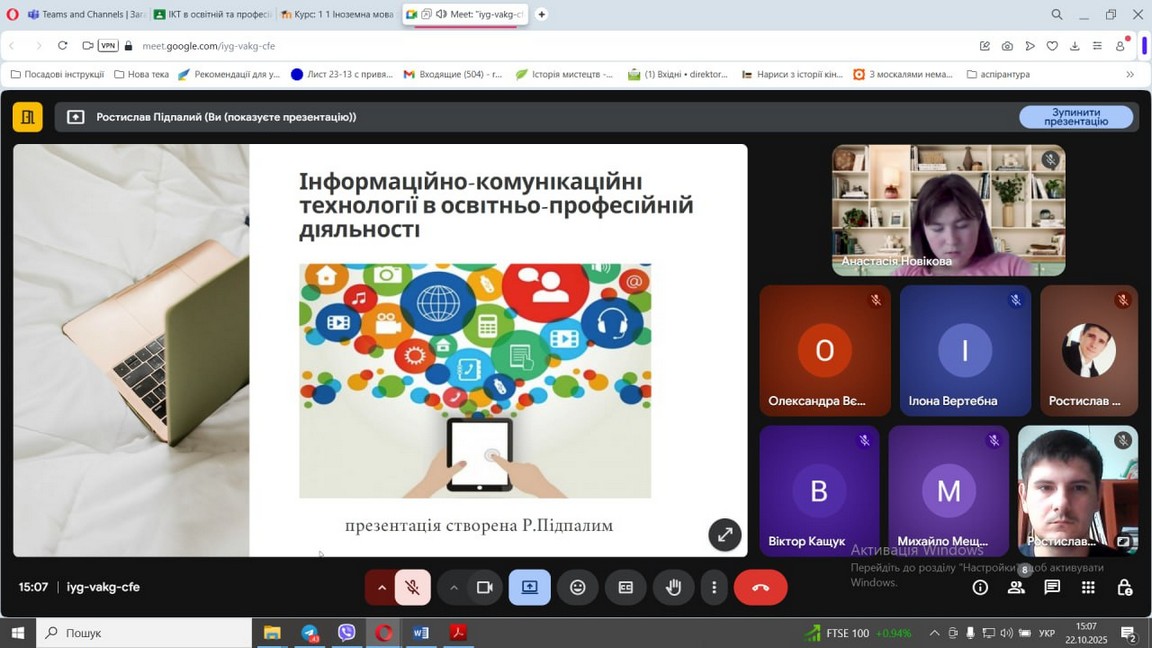Unmute the microphone
The width and height of the screenshot is (1152, 648).
pos(412,588)
